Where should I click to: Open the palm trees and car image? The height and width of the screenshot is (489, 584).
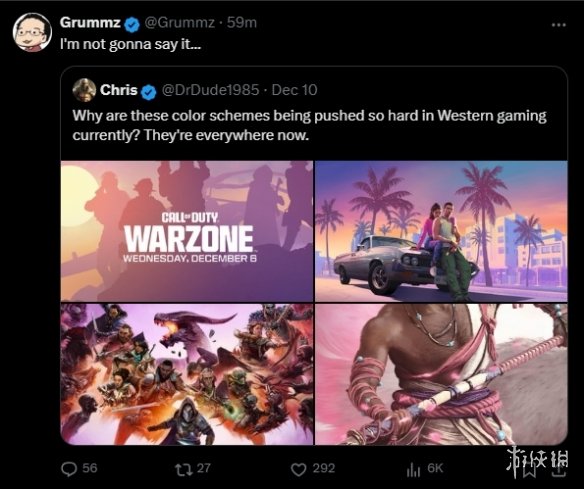441,231
